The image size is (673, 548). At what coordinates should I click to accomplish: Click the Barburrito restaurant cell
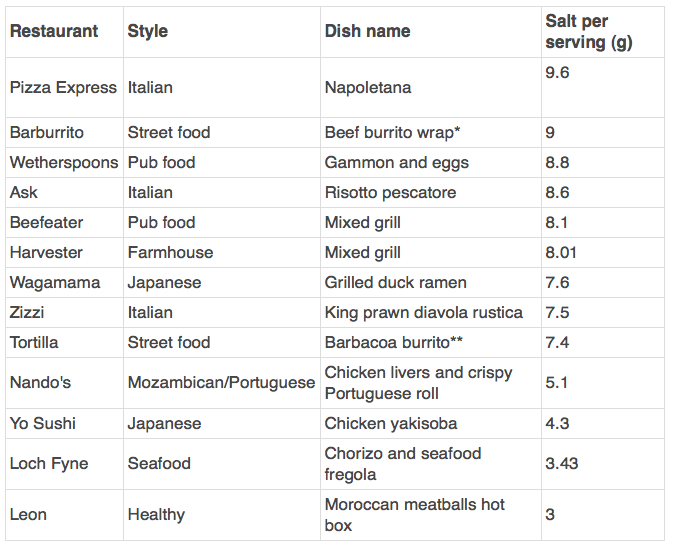point(64,133)
